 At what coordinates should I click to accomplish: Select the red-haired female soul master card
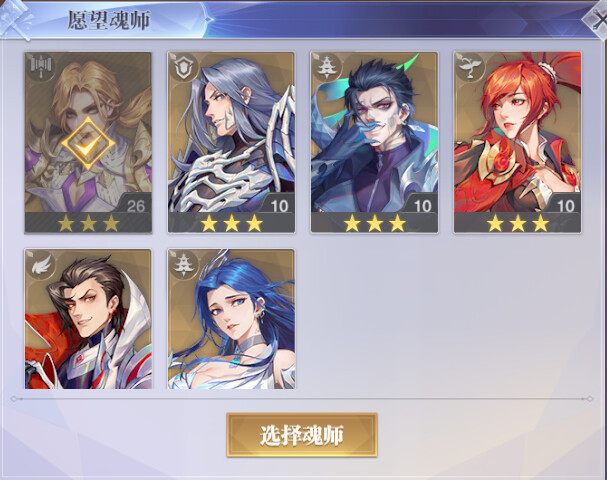click(518, 142)
